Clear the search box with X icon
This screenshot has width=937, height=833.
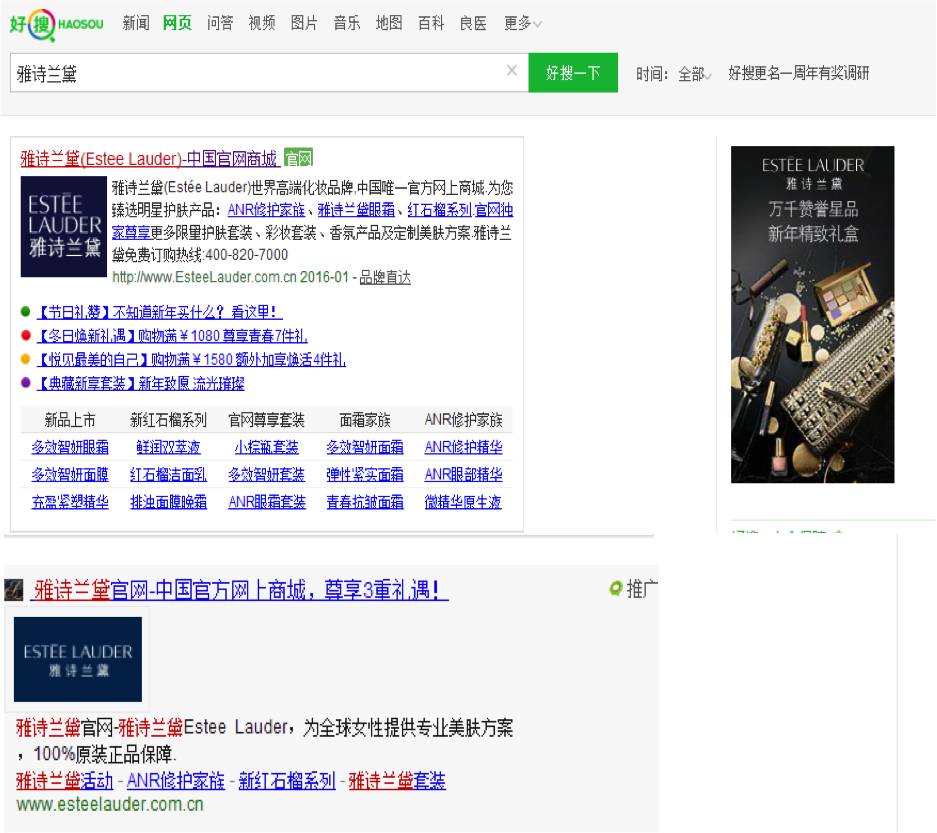[x=512, y=71]
